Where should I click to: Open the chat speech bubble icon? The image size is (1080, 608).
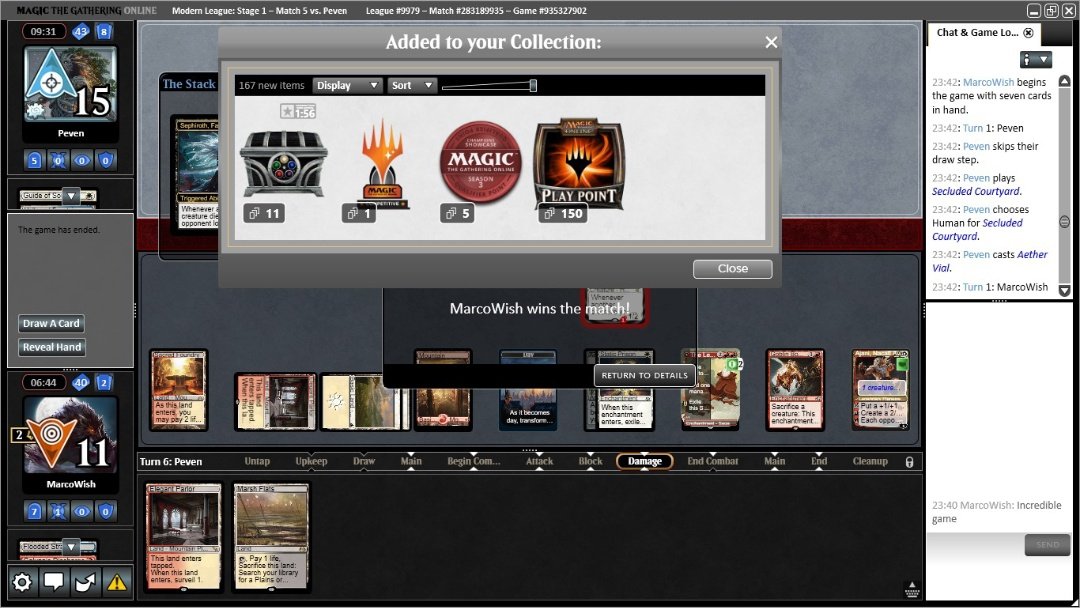click(54, 582)
